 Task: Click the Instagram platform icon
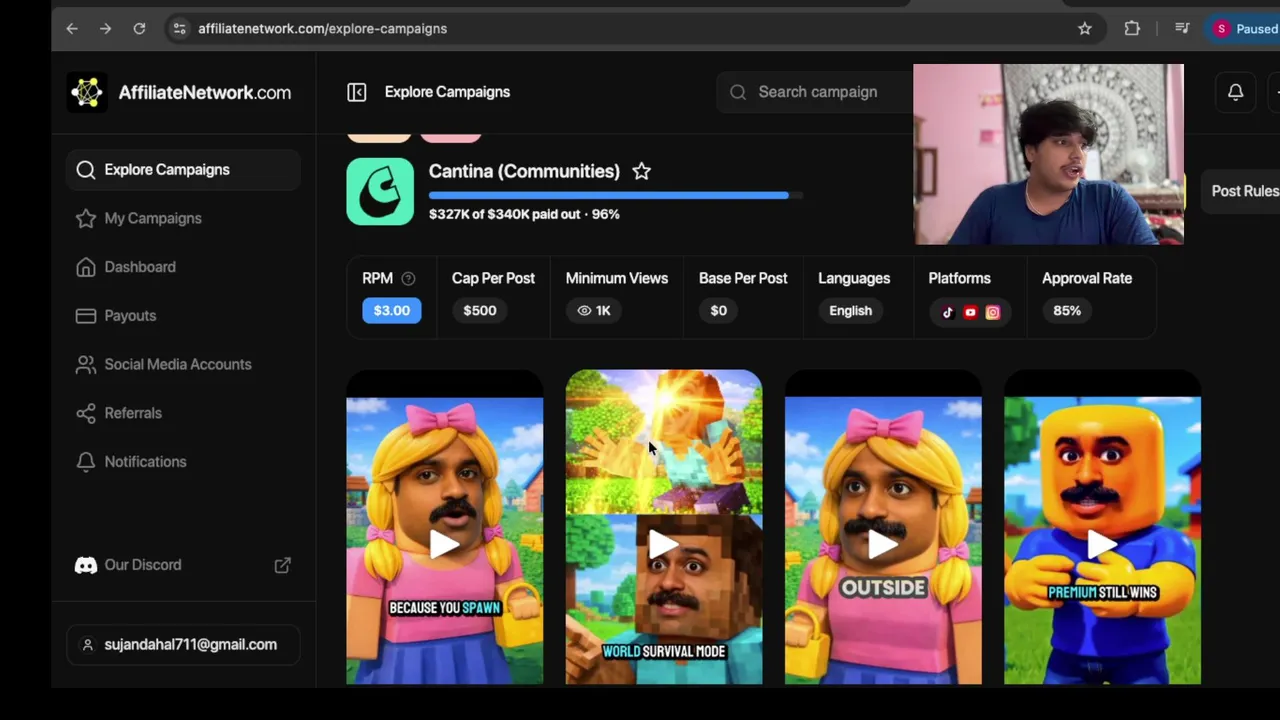[x=992, y=312]
